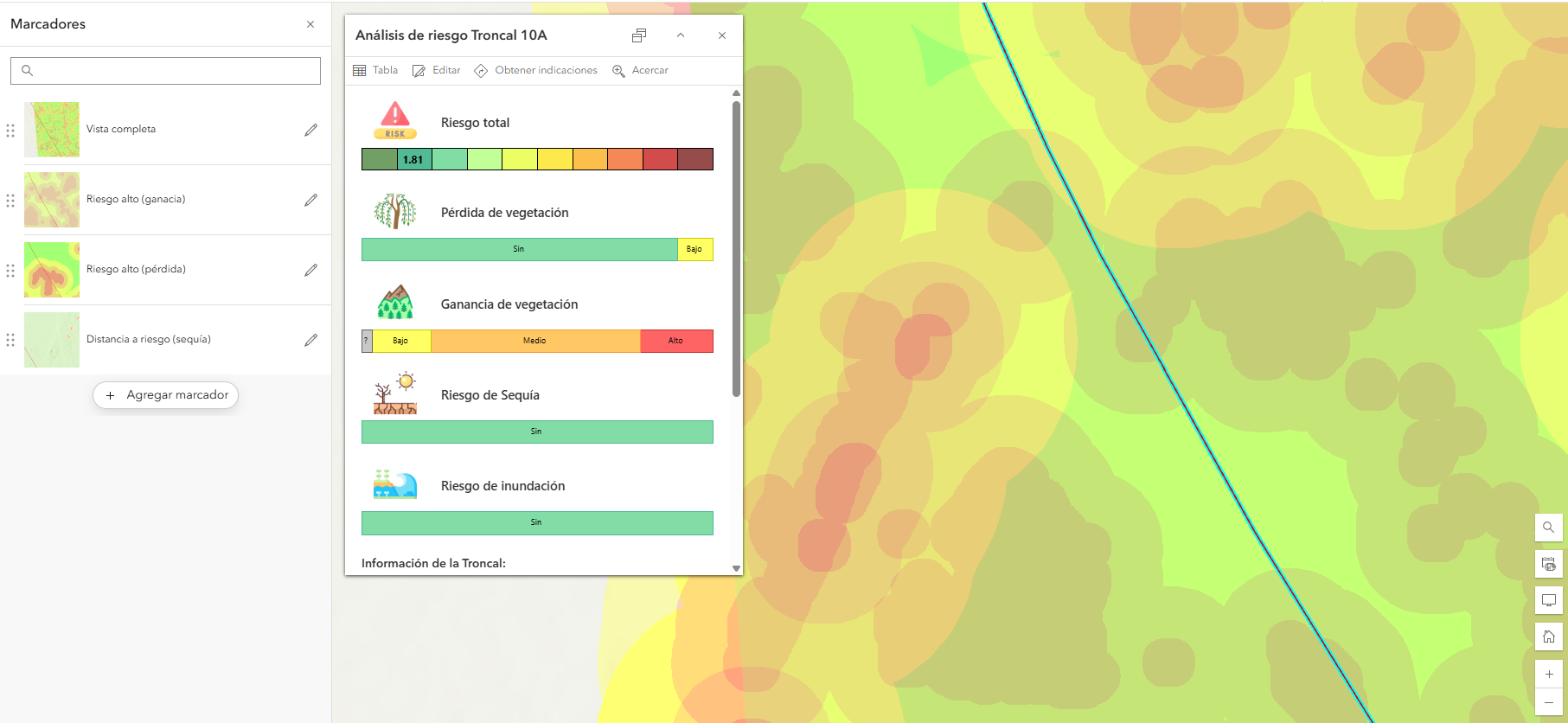Screen dimensions: 1568x723
Task: Edit the Riesgo alto (ganacia) bookmark
Action: 311,200
